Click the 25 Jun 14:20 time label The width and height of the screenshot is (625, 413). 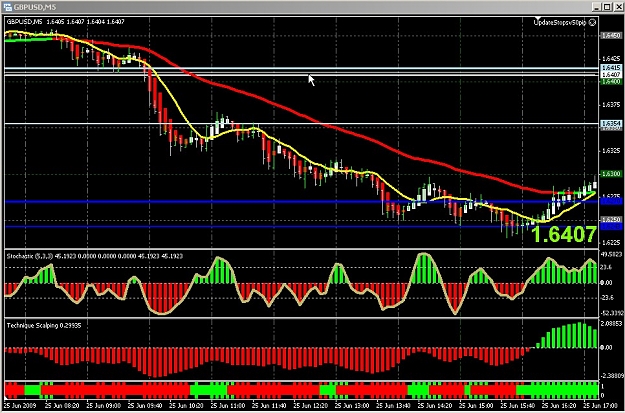(434, 404)
